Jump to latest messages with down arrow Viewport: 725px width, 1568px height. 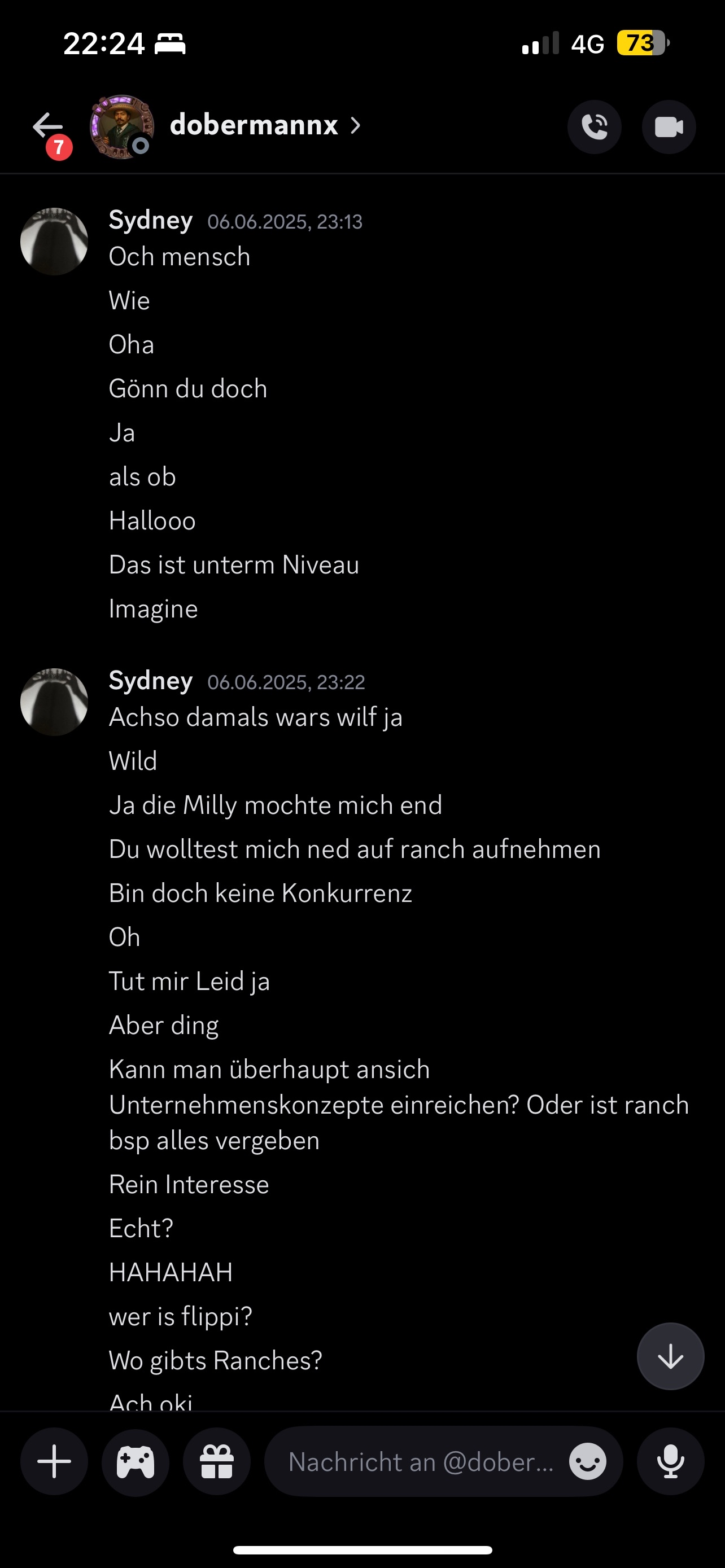[x=670, y=1356]
